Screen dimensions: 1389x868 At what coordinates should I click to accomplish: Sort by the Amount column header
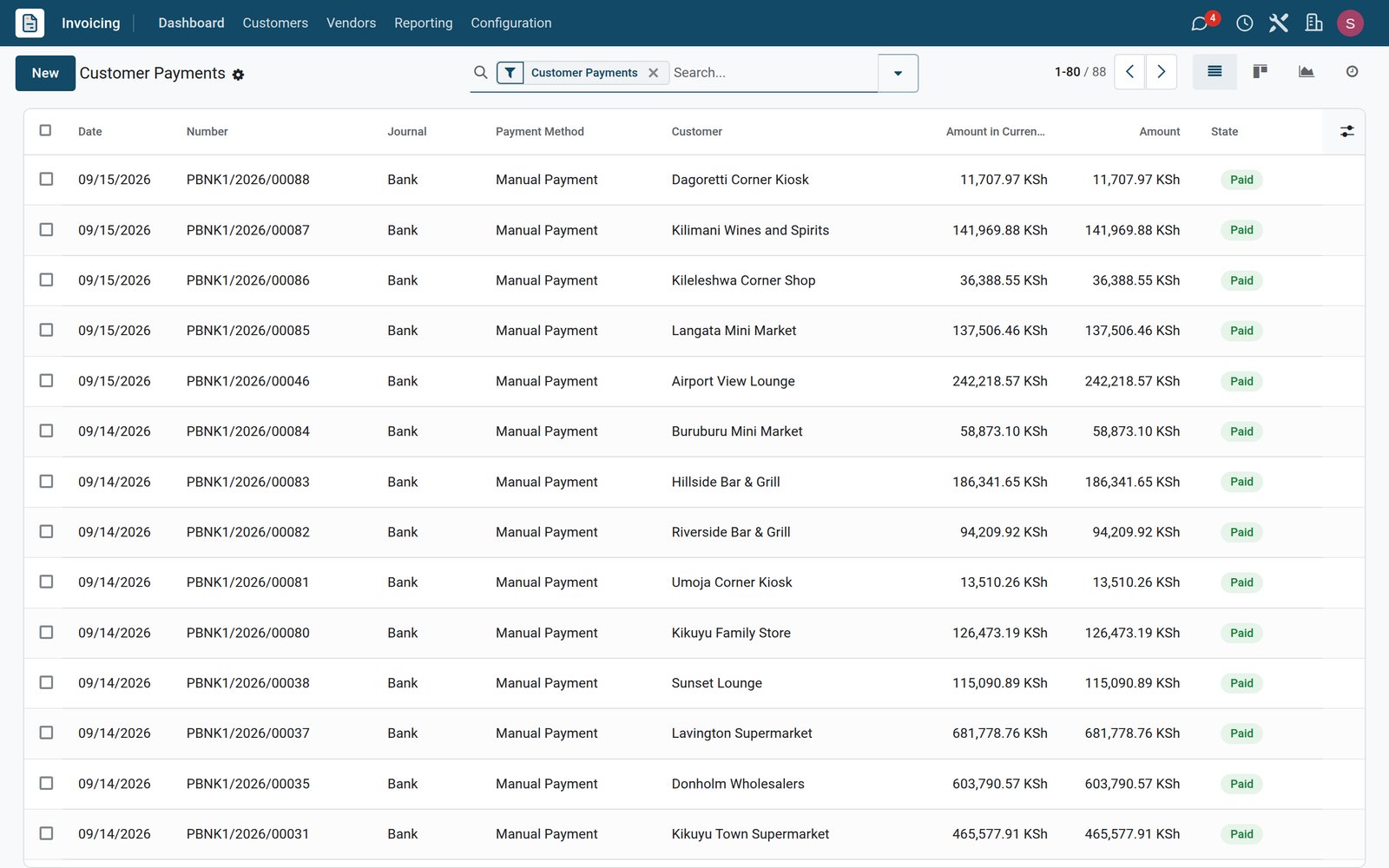point(1159,132)
